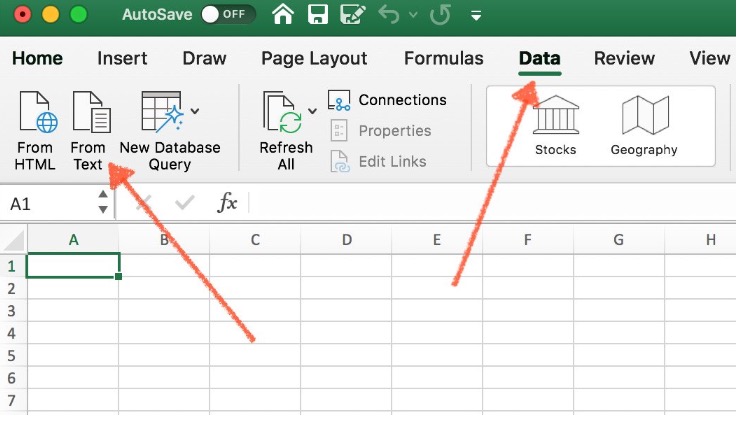Image resolution: width=740 pixels, height=421 pixels.
Task: Expand the Refresh All dropdown arrow
Action: tap(312, 111)
